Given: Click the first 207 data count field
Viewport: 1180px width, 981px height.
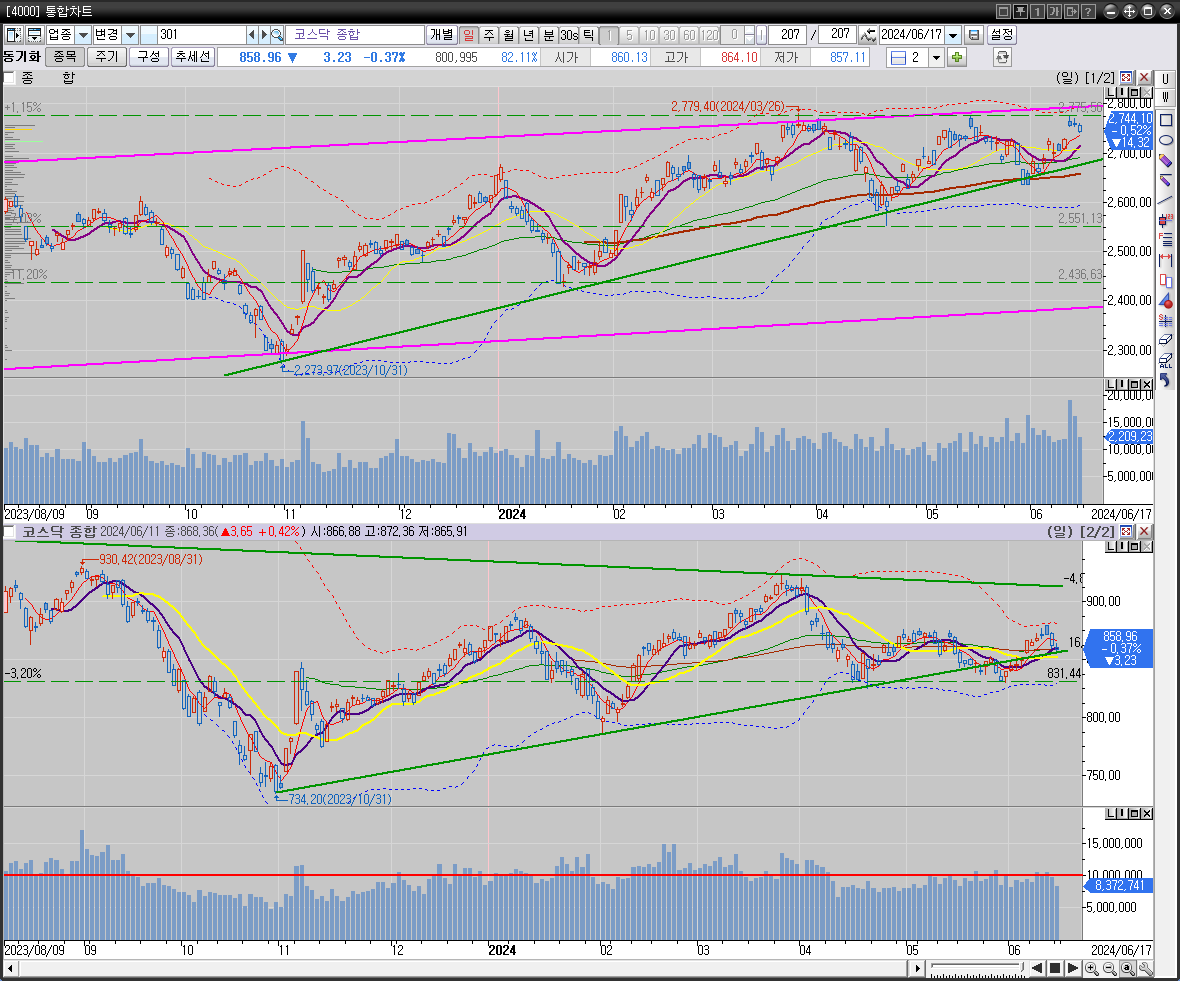Looking at the screenshot, I should [x=788, y=35].
